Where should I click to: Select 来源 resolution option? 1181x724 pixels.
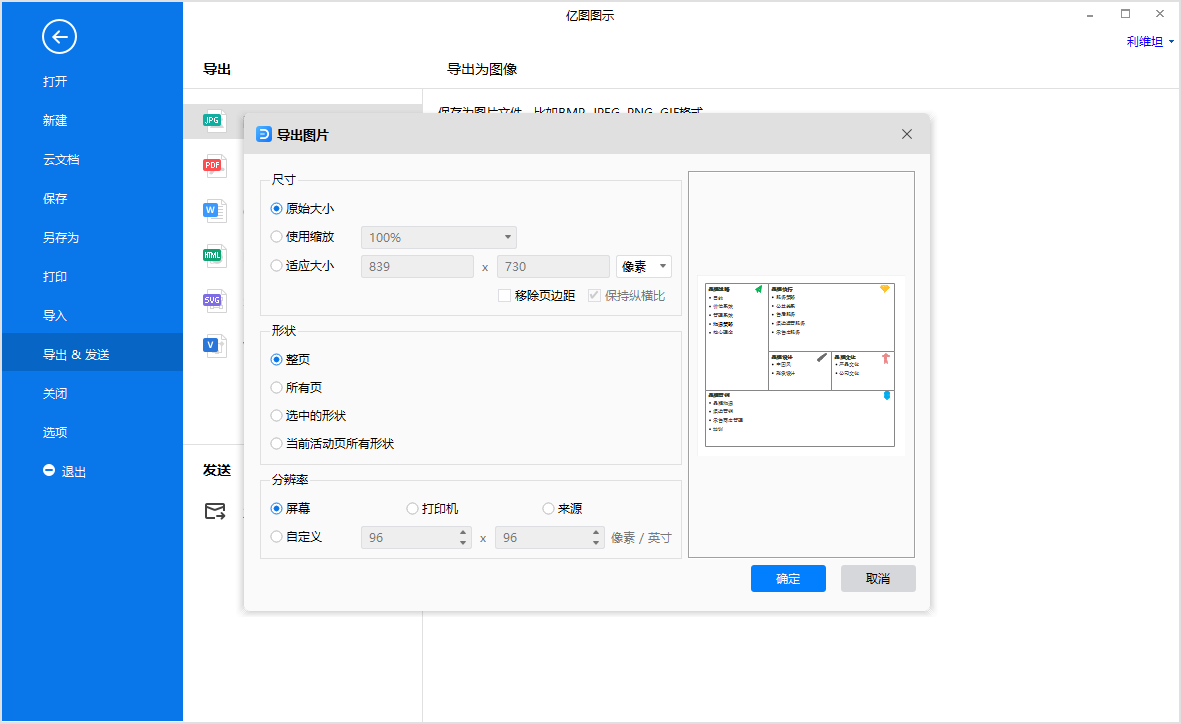click(548, 509)
